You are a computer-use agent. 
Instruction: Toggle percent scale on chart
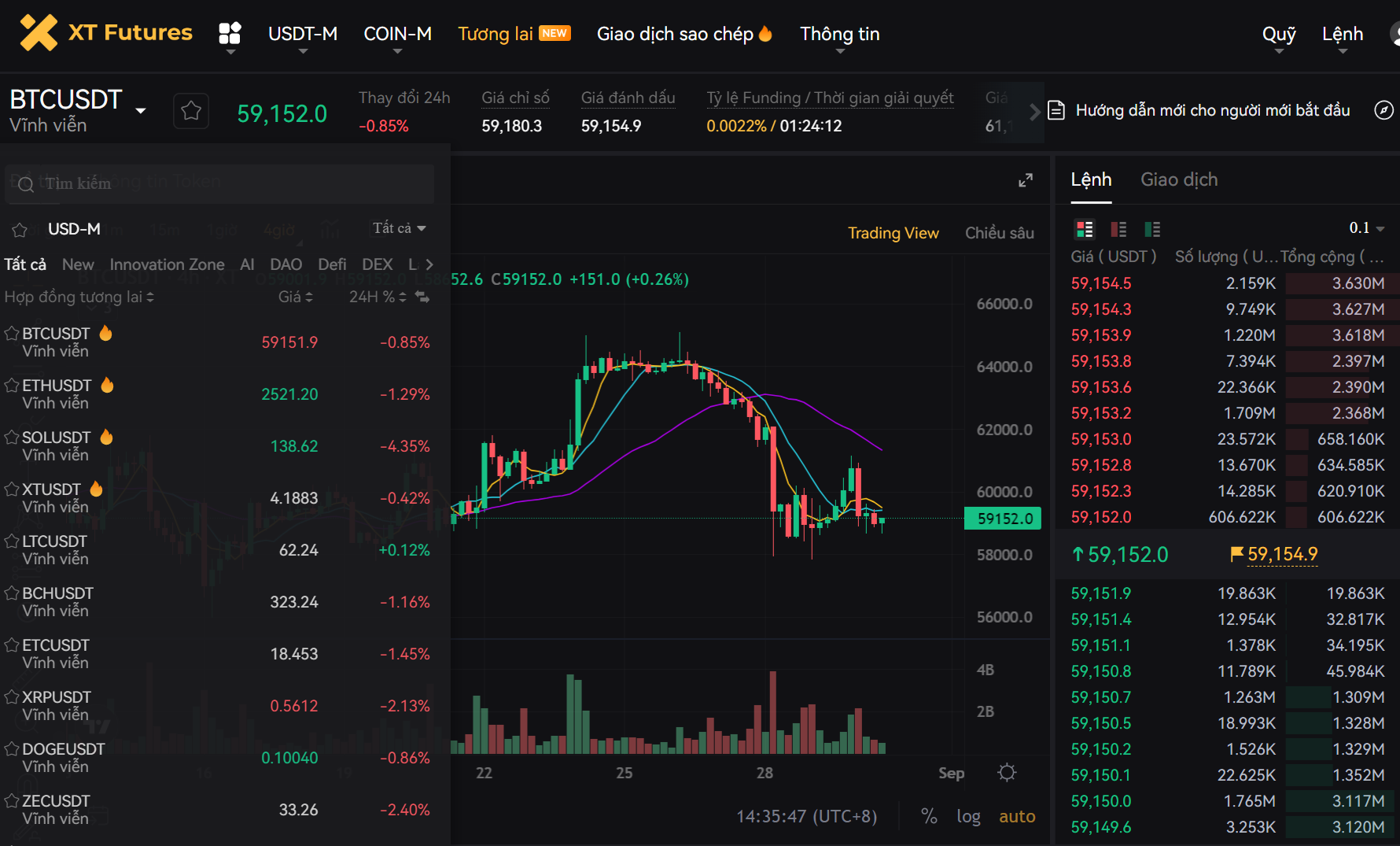[929, 816]
